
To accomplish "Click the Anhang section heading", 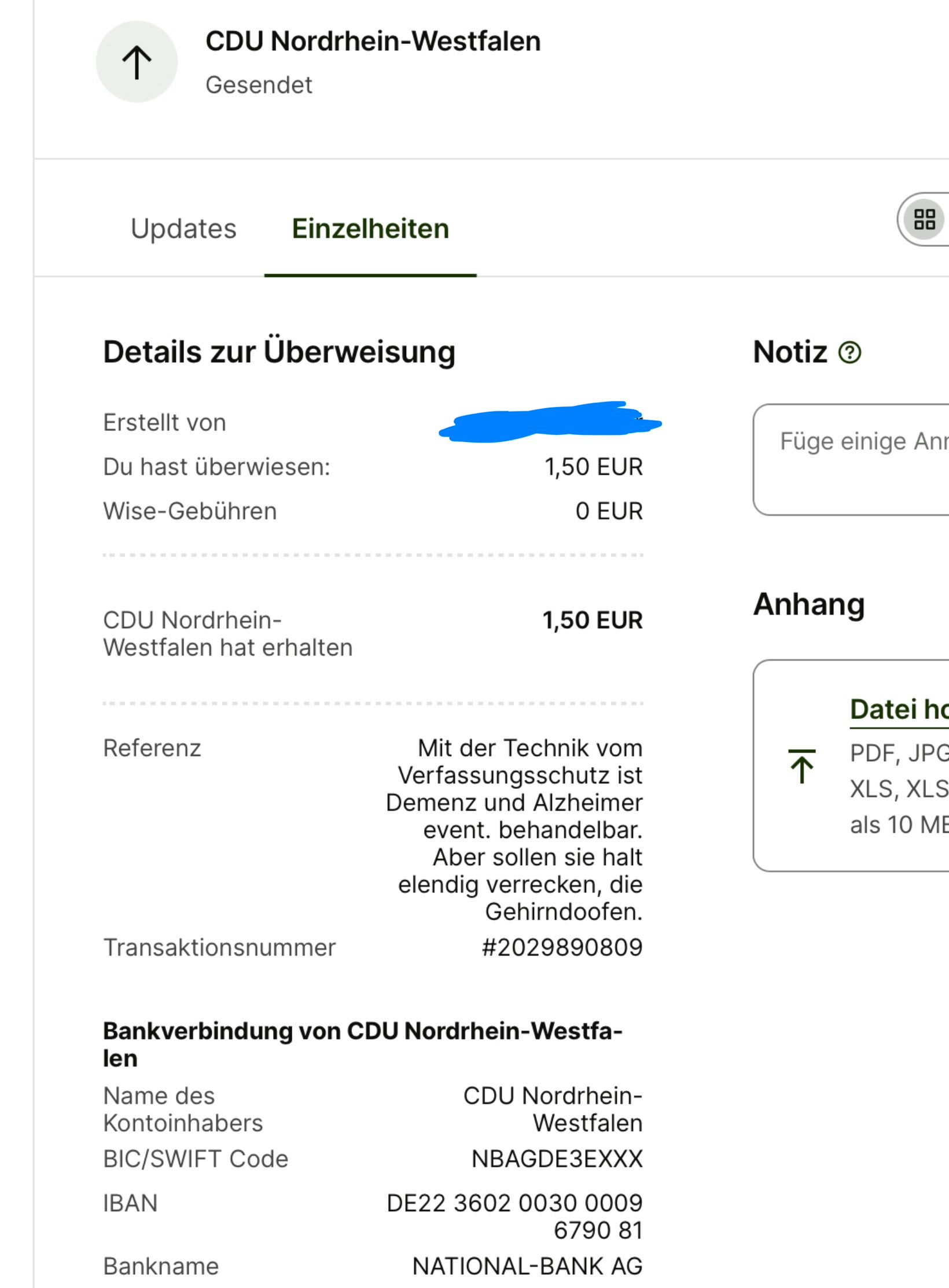I will (808, 604).
